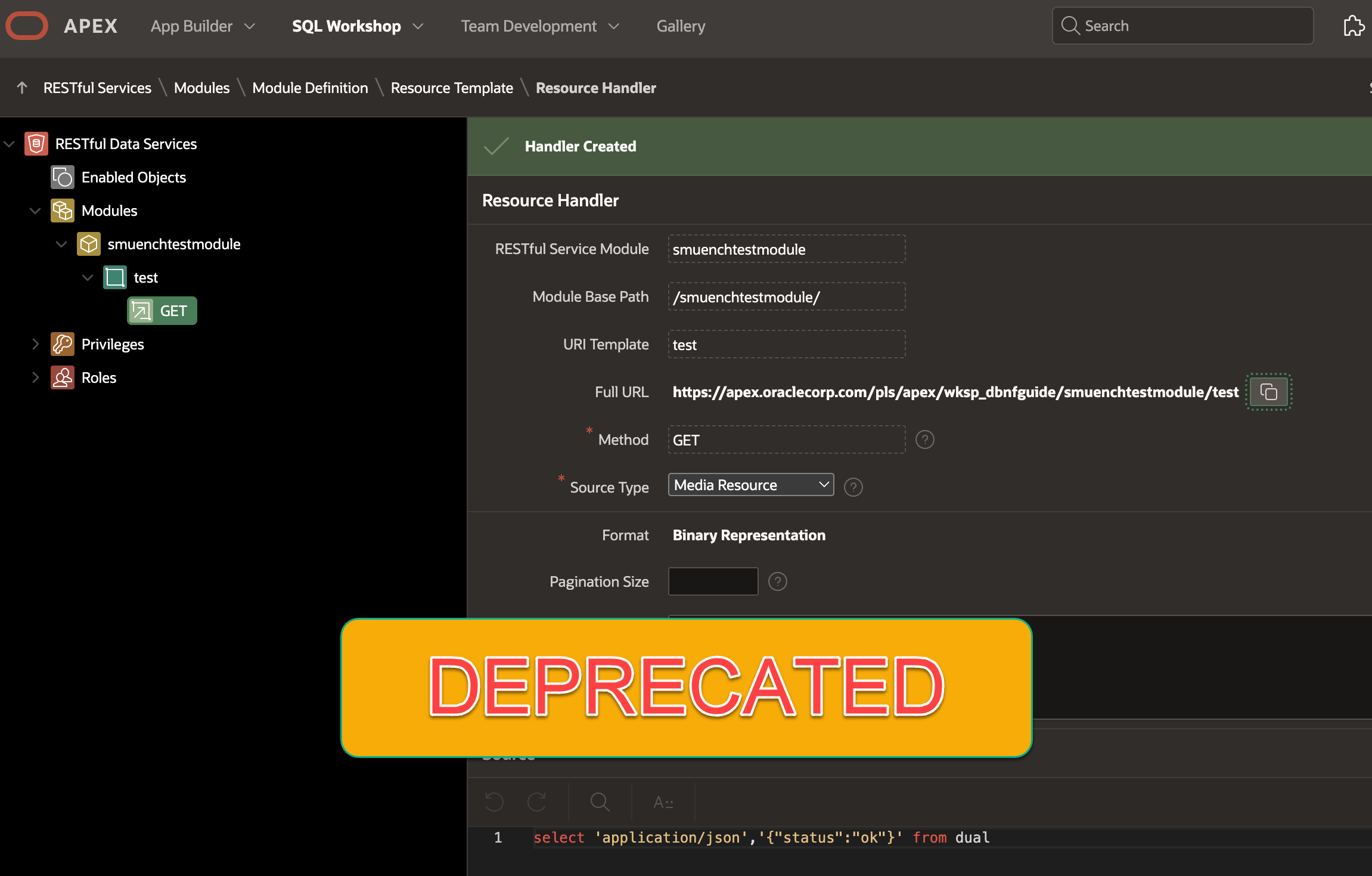The image size is (1372, 876).
Task: Click the search magnifier icon in header
Action: tap(1070, 26)
